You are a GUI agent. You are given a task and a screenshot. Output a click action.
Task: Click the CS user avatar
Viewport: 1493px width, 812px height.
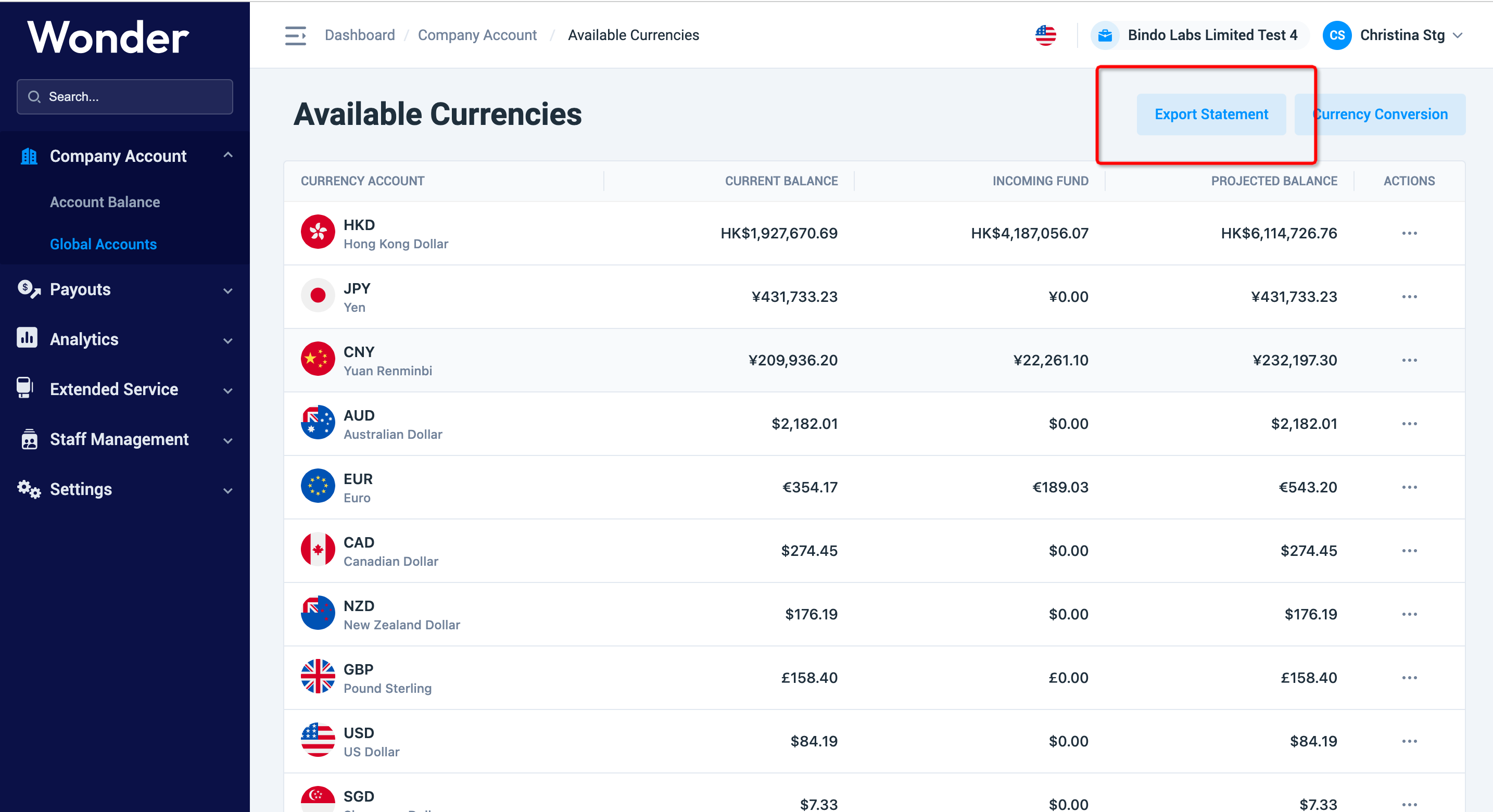[1337, 35]
